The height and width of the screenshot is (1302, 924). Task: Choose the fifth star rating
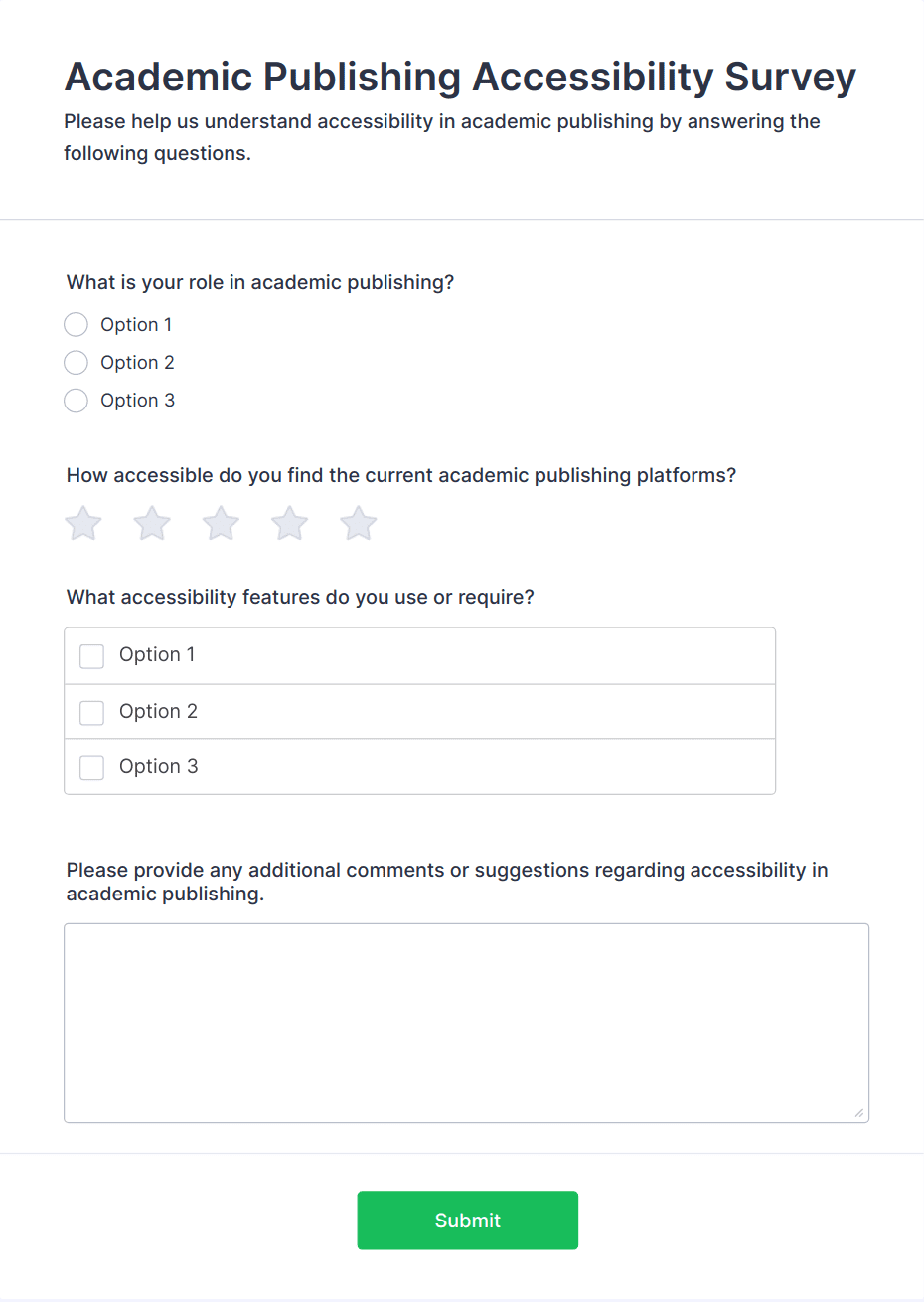tap(359, 523)
